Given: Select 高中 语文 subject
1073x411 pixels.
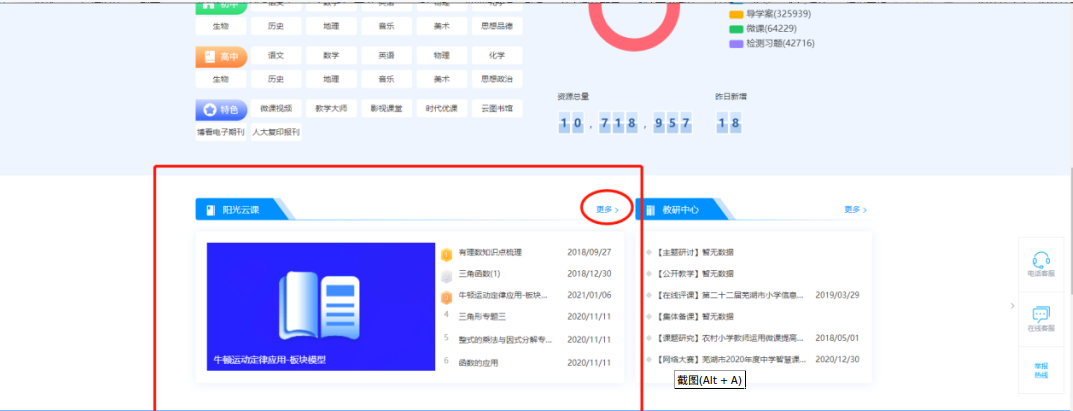Looking at the screenshot, I should 275,56.
